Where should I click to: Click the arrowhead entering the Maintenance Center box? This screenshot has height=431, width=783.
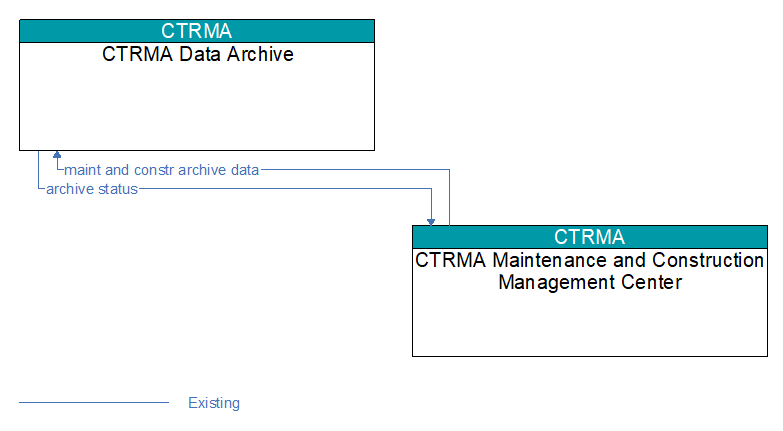click(x=431, y=222)
